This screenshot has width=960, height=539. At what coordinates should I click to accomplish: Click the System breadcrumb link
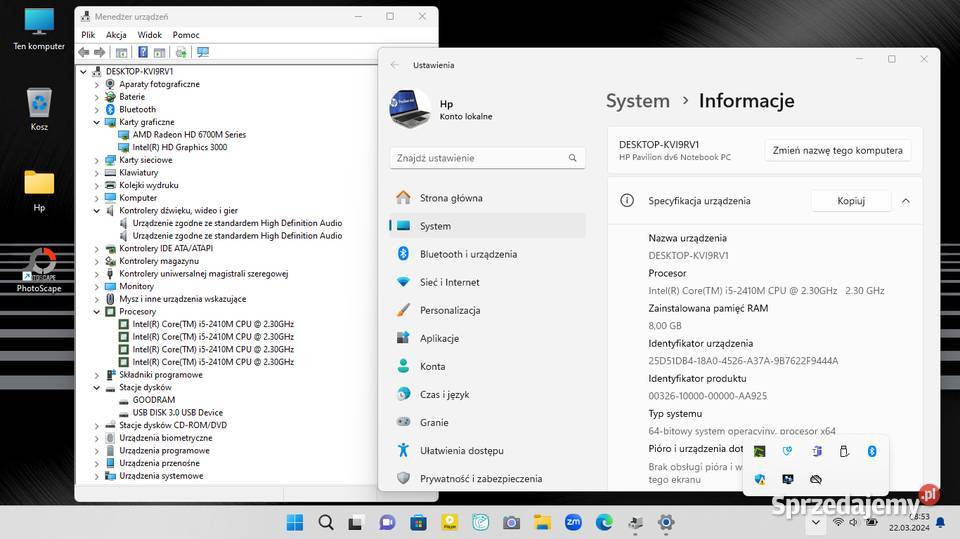click(x=637, y=101)
